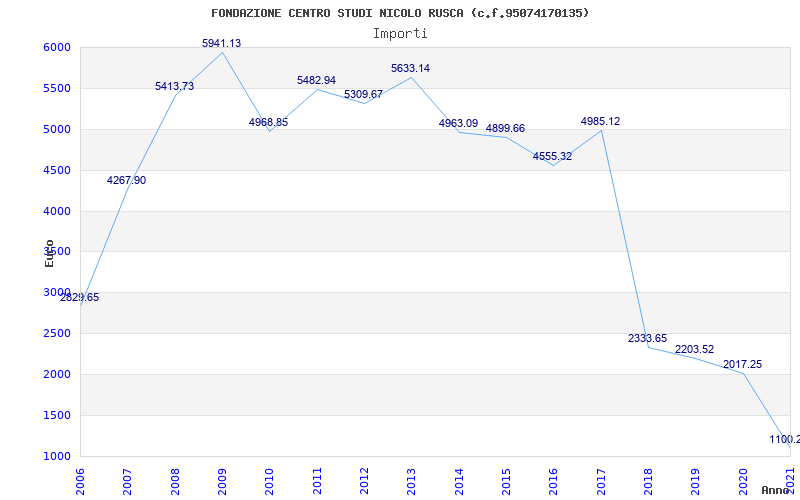
Task: Click the 1000 y-axis tick label
Action: 59,456
